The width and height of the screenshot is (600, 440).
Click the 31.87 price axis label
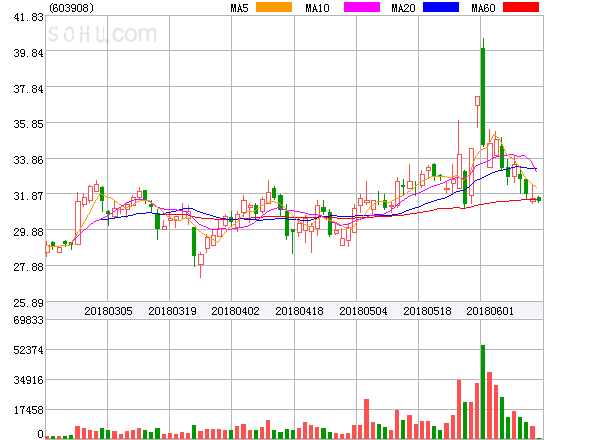(x=28, y=196)
